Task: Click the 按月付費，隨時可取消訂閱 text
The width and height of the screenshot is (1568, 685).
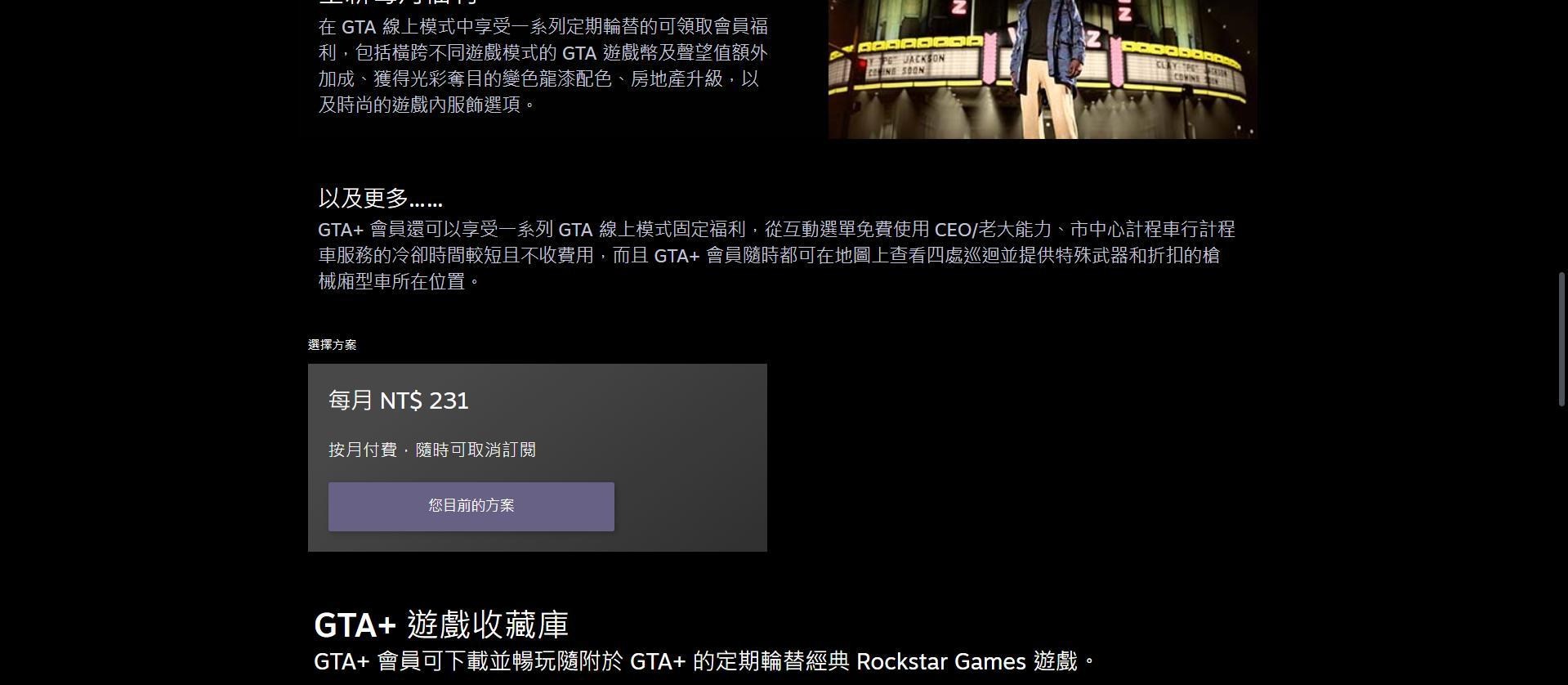Action: point(432,450)
